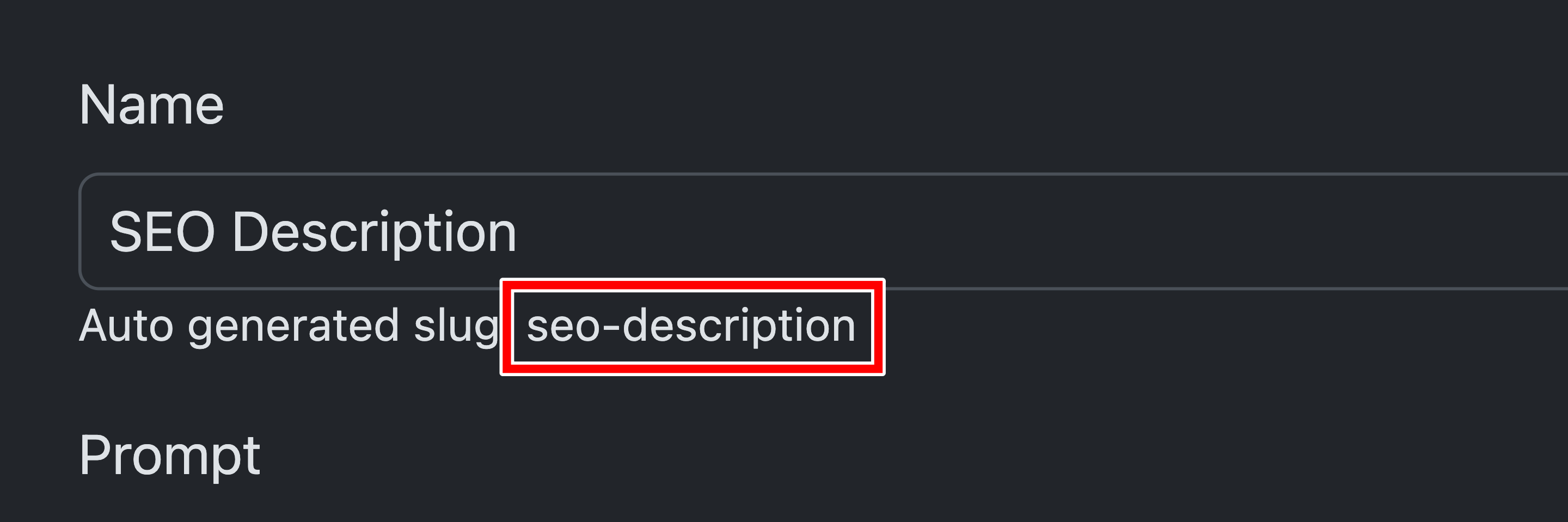Click the "Name" field label
This screenshot has width=1568, height=522.
pos(151,105)
